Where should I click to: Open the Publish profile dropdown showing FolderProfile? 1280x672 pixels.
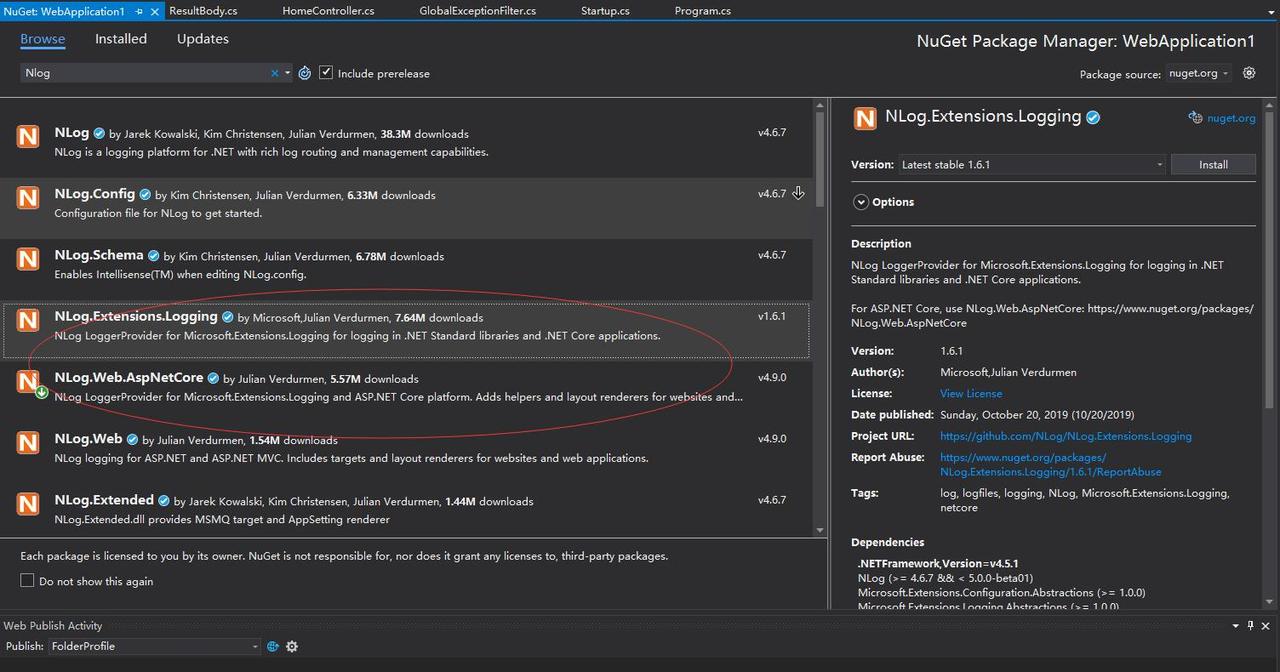154,646
